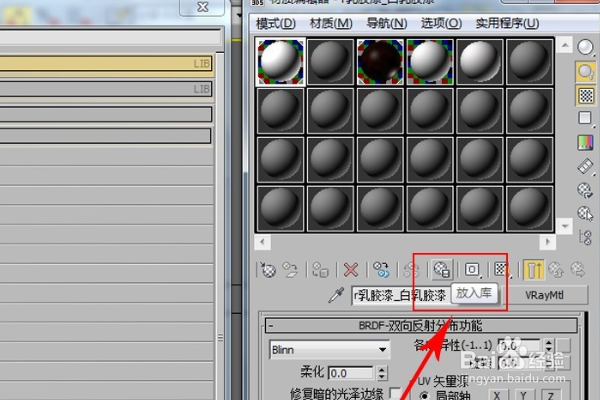The width and height of the screenshot is (600, 400).
Task: Click sample slots scroll left arrow
Action: (262, 242)
